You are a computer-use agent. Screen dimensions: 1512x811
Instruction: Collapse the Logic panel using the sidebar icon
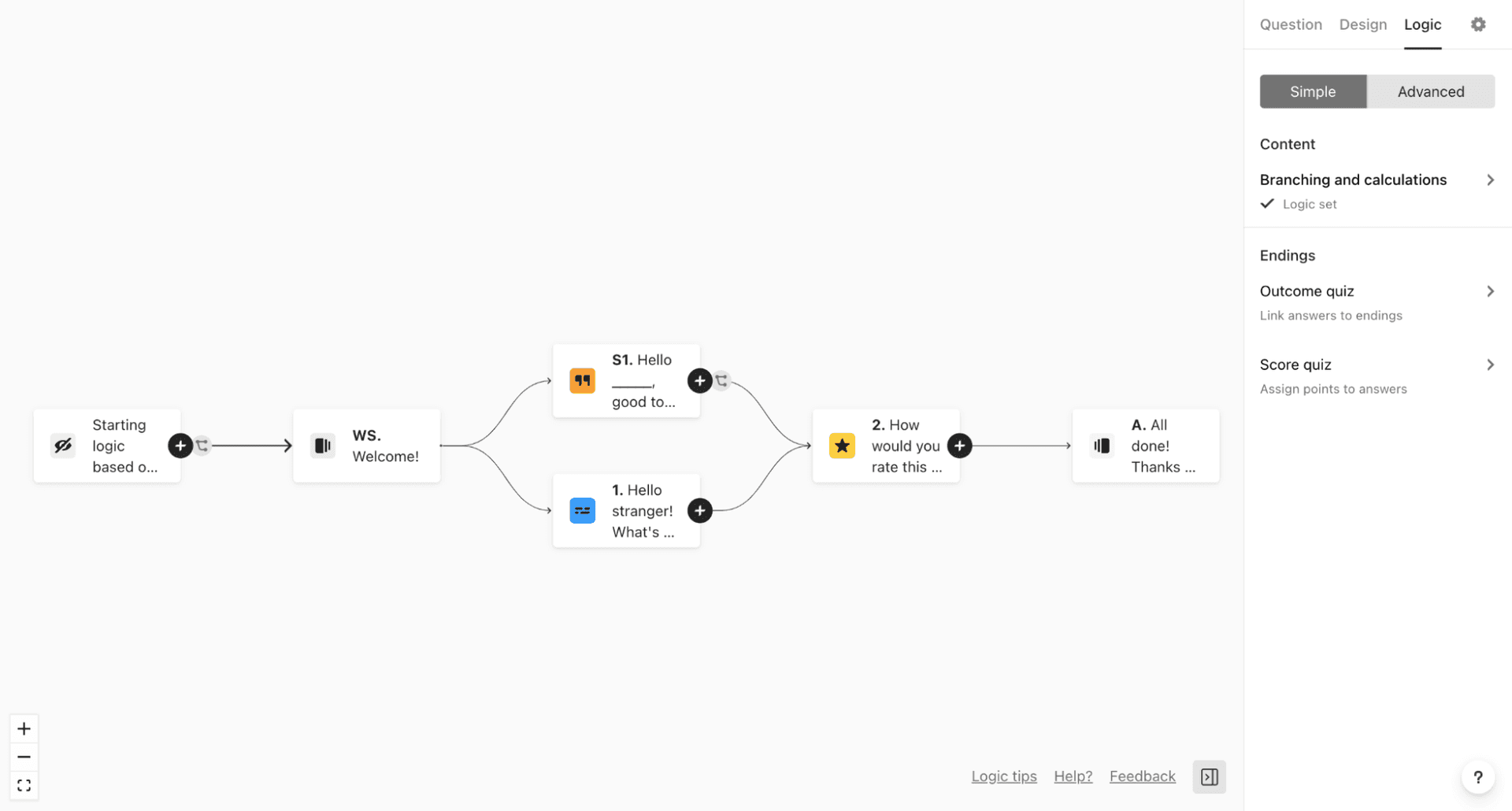pos(1209,776)
